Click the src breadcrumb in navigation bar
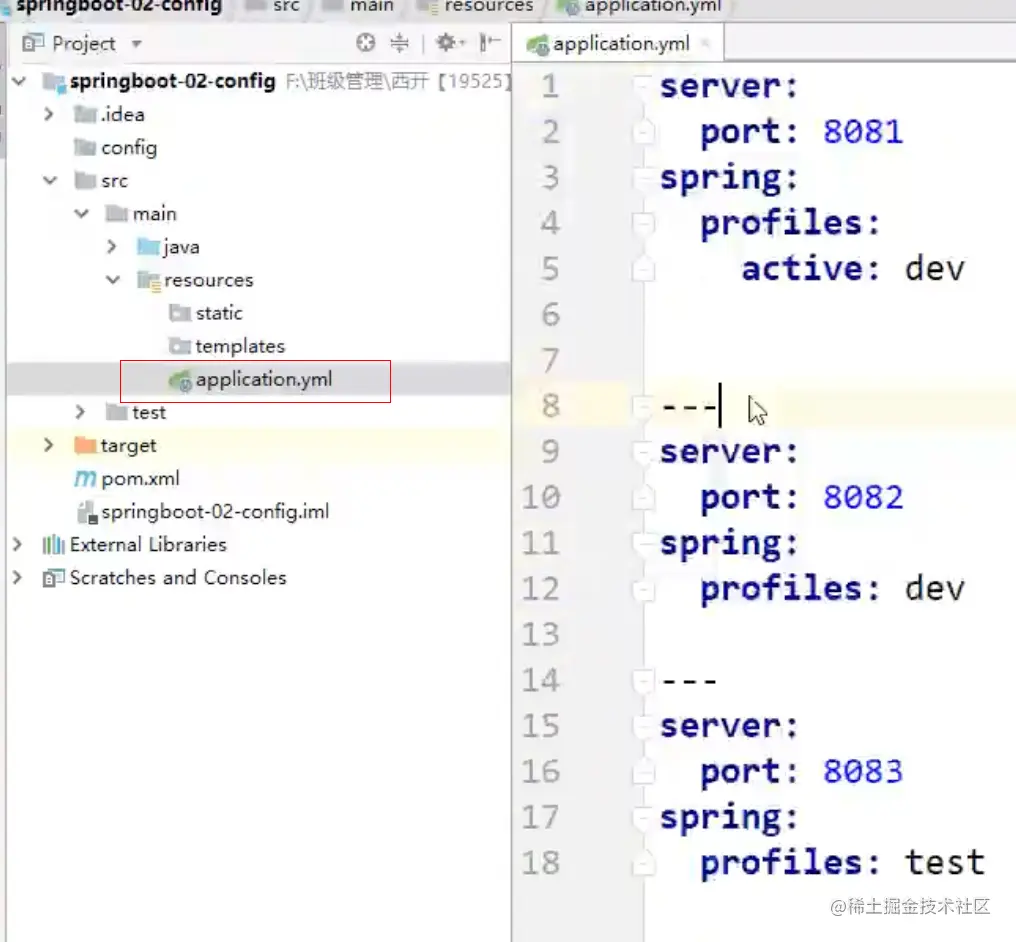1016x942 pixels. [x=286, y=6]
